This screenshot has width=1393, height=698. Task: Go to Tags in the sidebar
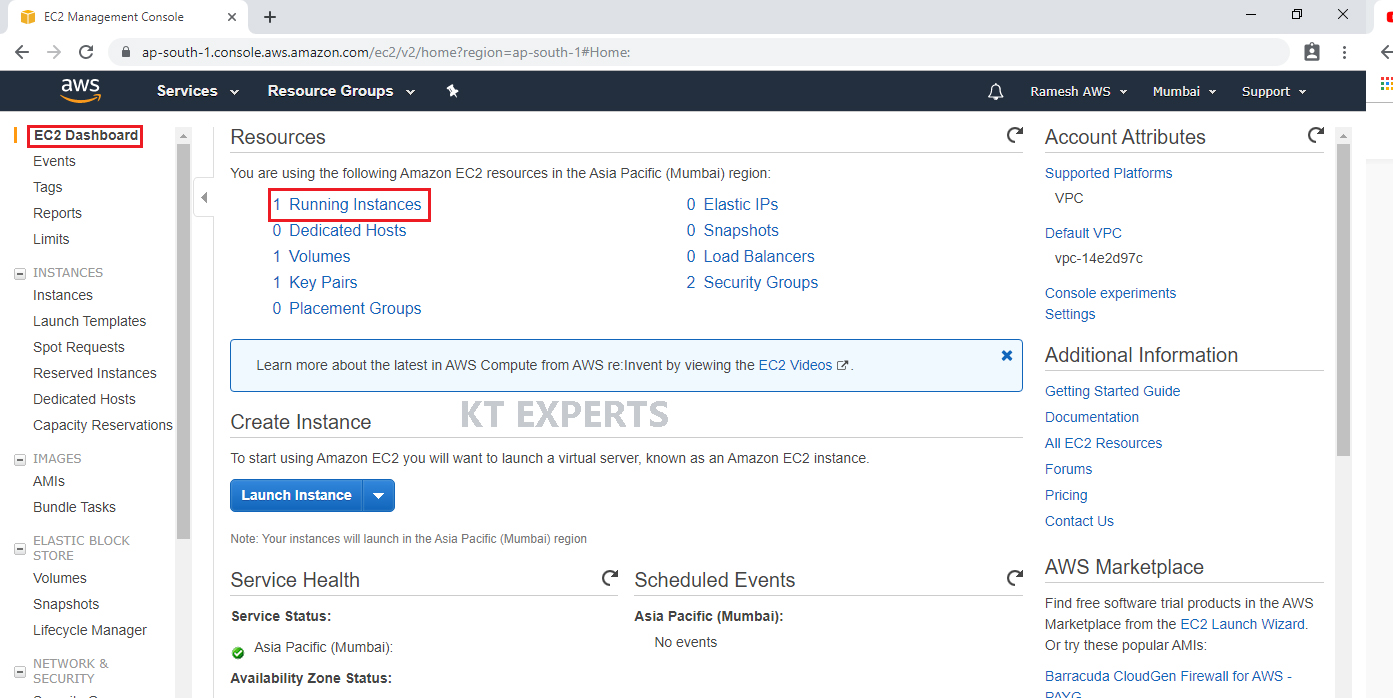pyautogui.click(x=48, y=187)
